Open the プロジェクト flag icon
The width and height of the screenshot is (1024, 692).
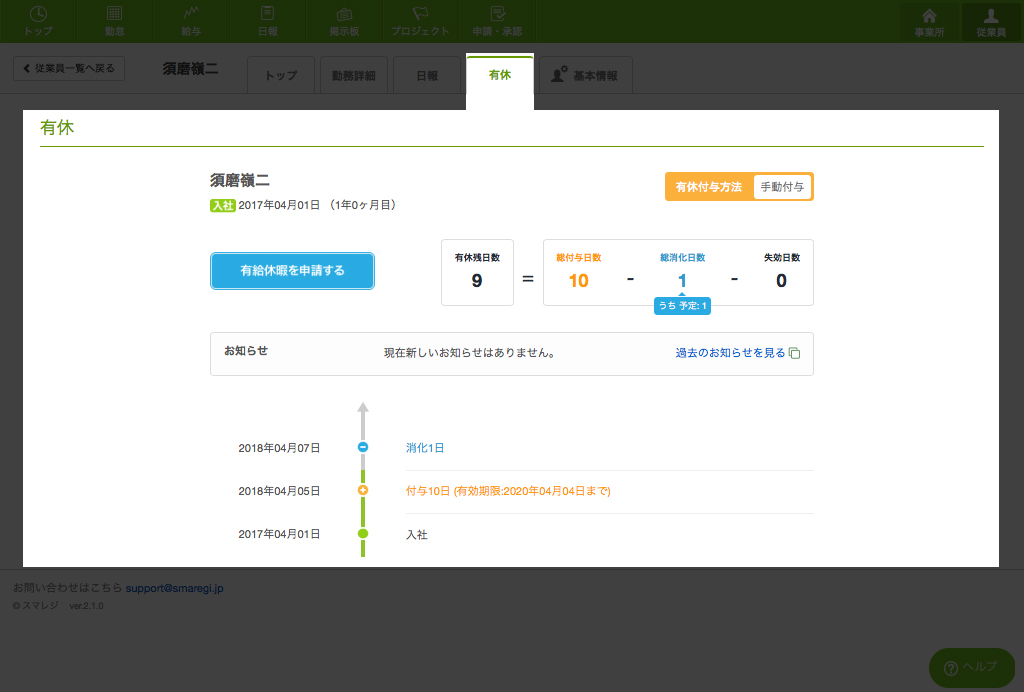tap(421, 14)
